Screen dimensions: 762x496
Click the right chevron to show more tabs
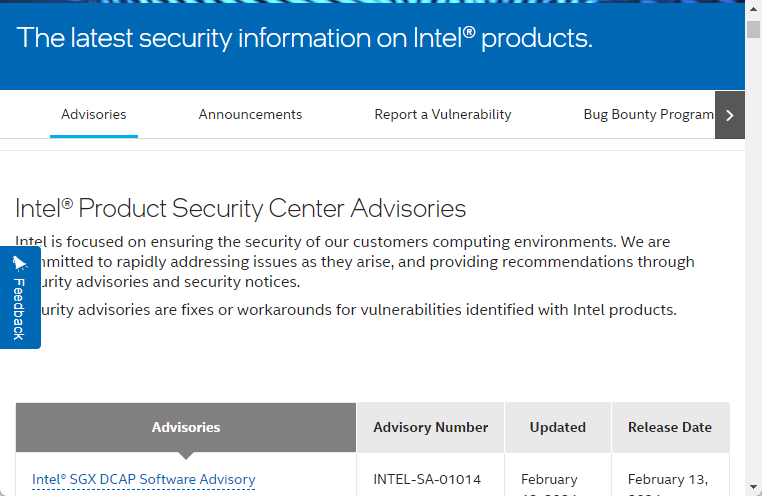[729, 115]
